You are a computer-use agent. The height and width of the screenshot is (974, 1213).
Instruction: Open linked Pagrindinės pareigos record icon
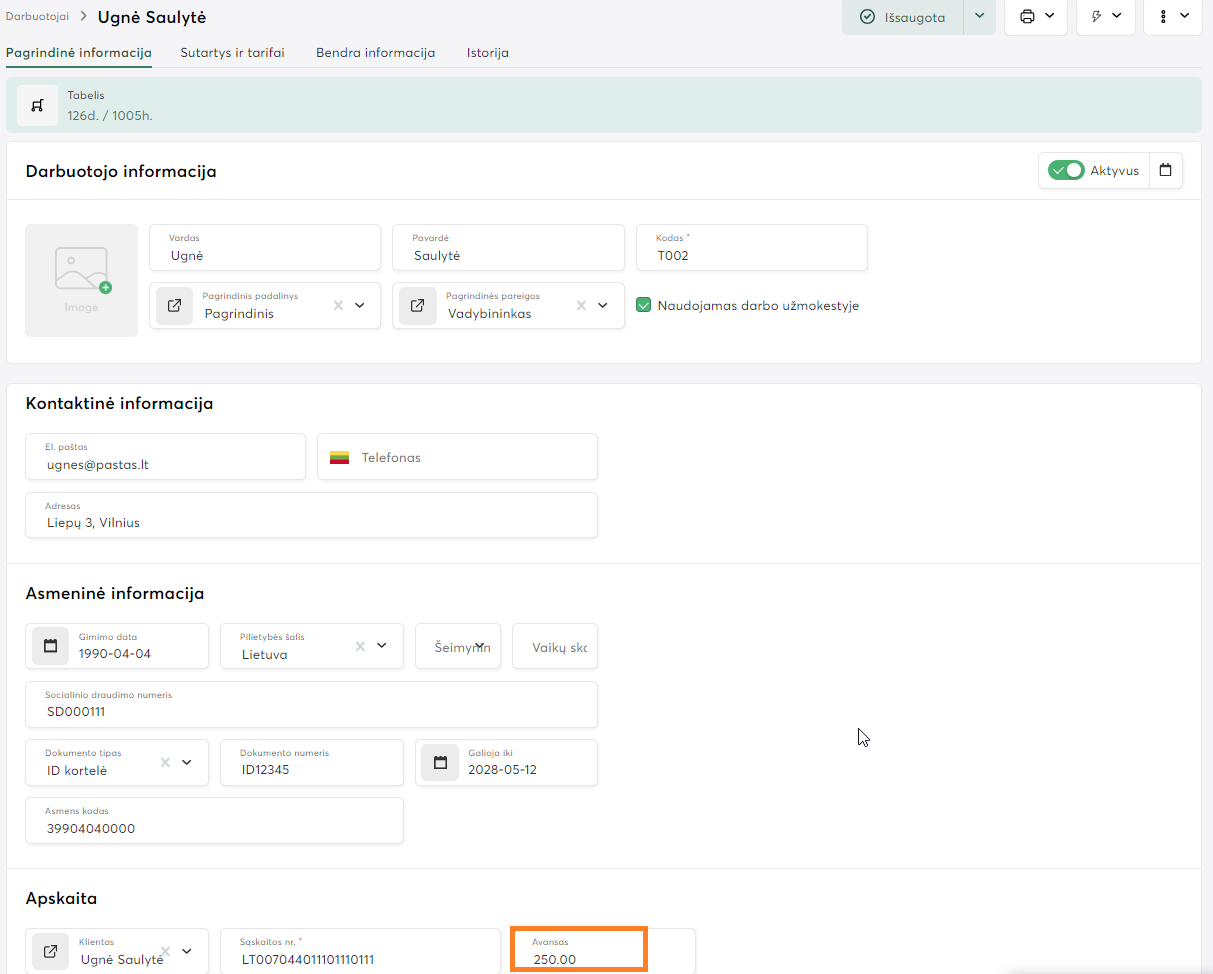click(x=418, y=306)
